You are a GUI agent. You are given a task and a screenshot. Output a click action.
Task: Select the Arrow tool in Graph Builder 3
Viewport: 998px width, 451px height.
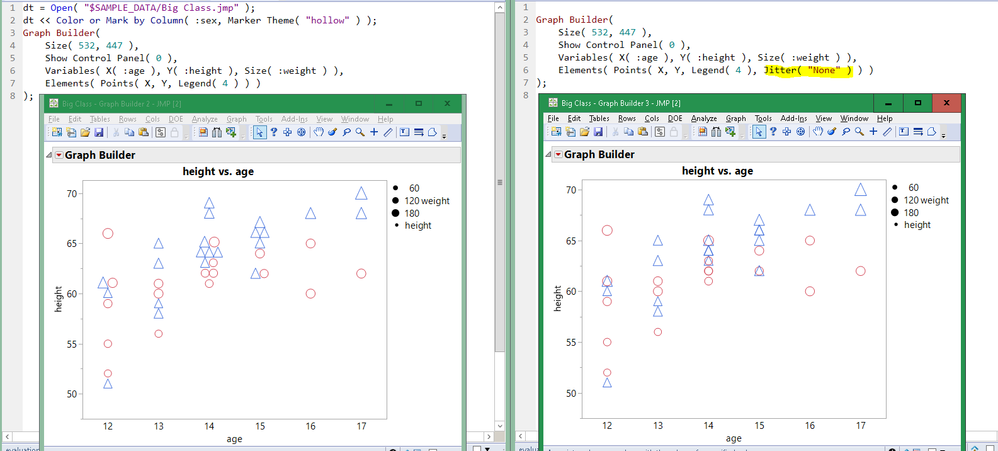point(759,132)
